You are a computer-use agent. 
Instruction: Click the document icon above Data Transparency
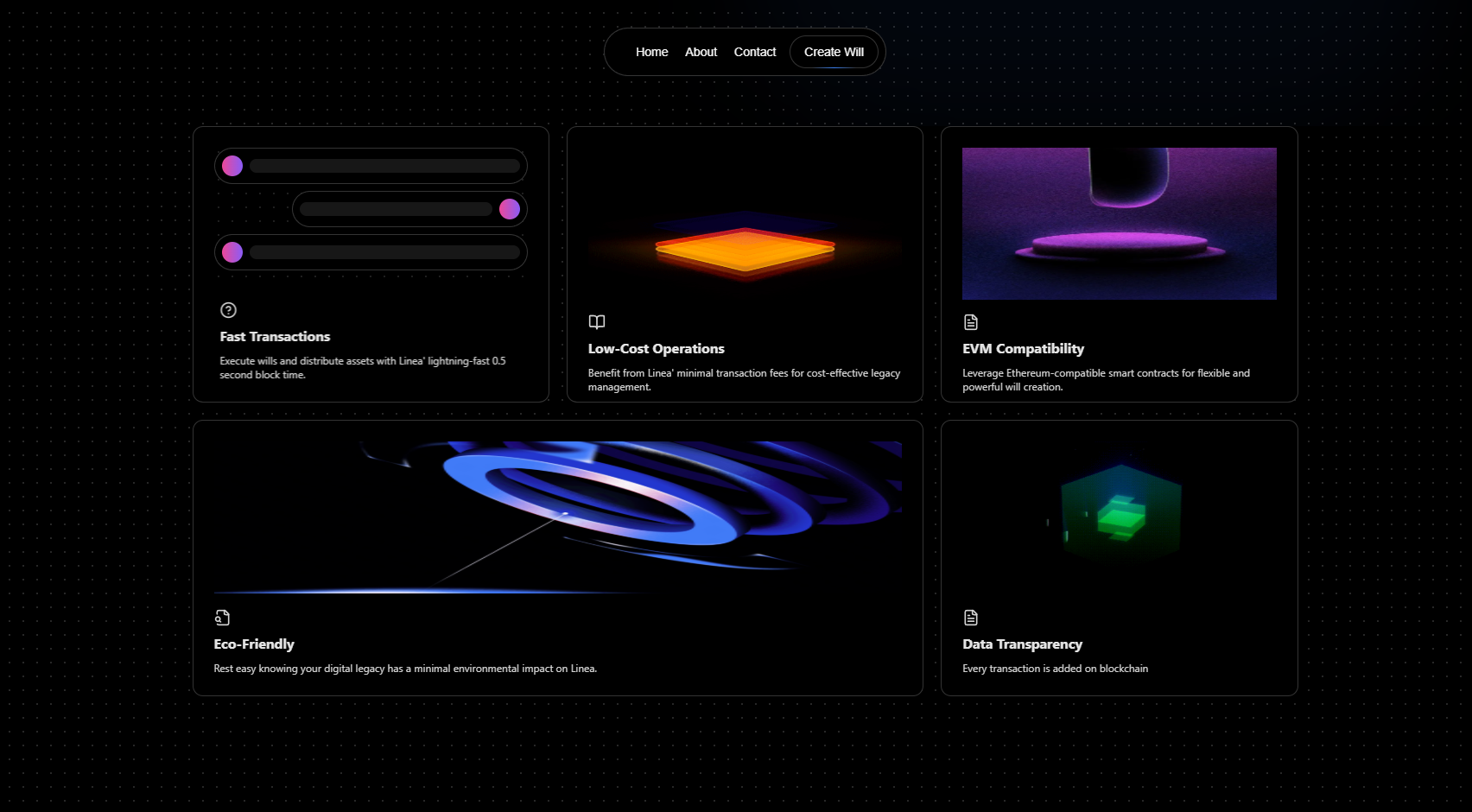tap(971, 618)
